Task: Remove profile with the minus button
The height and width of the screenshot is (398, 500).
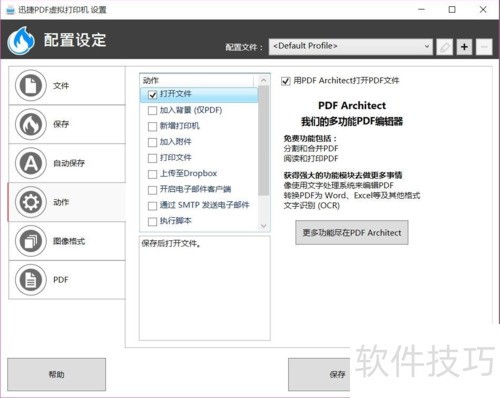Action: pyautogui.click(x=484, y=47)
